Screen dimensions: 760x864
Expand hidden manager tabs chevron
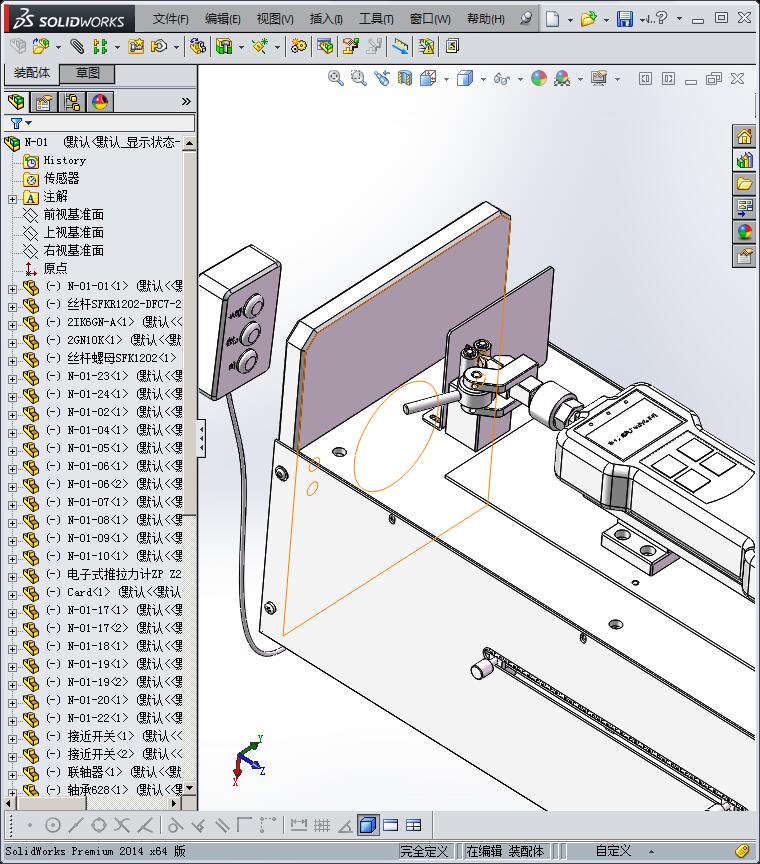[x=186, y=101]
